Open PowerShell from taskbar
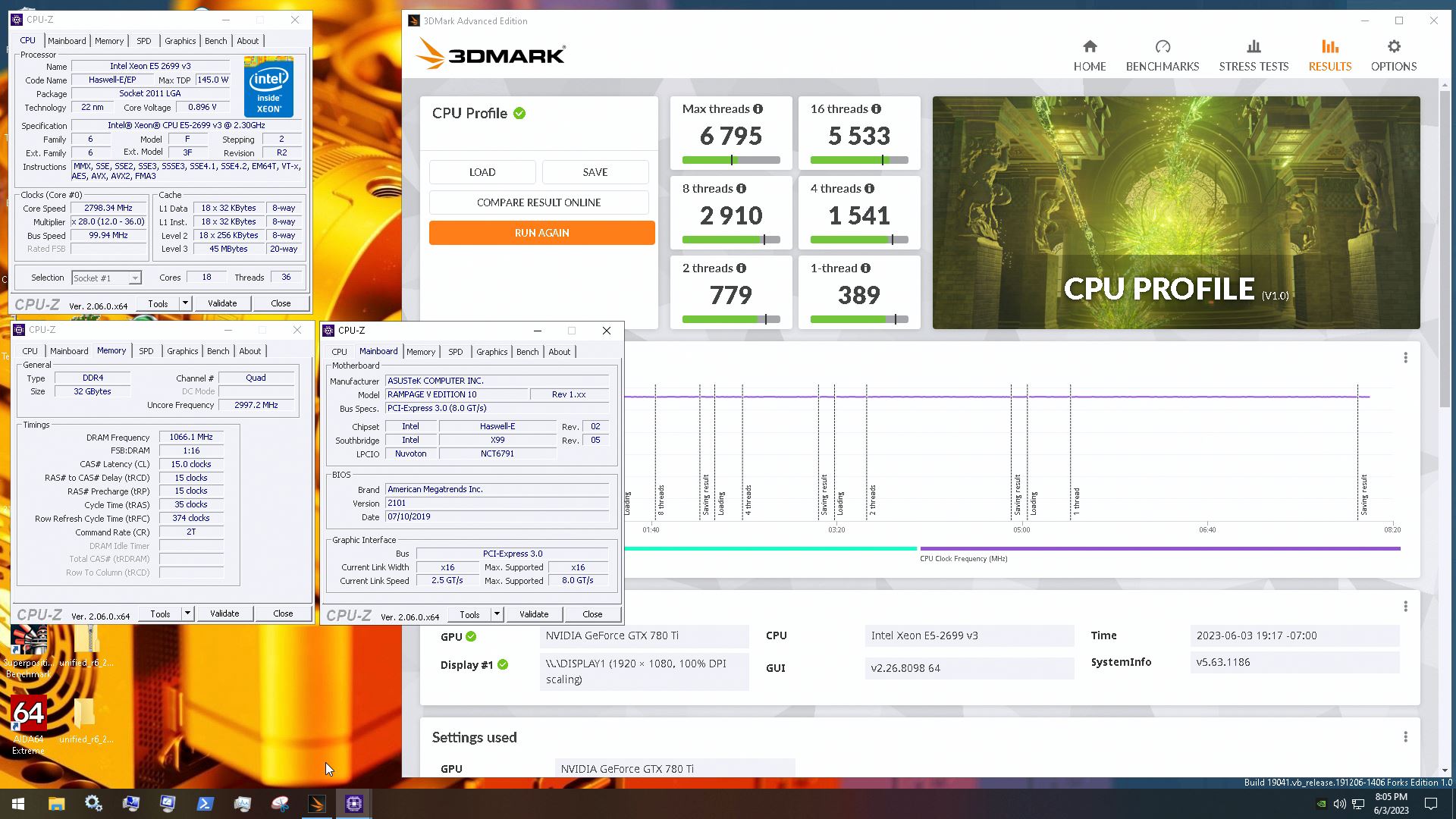Screen dimensions: 1456x819 205,804
